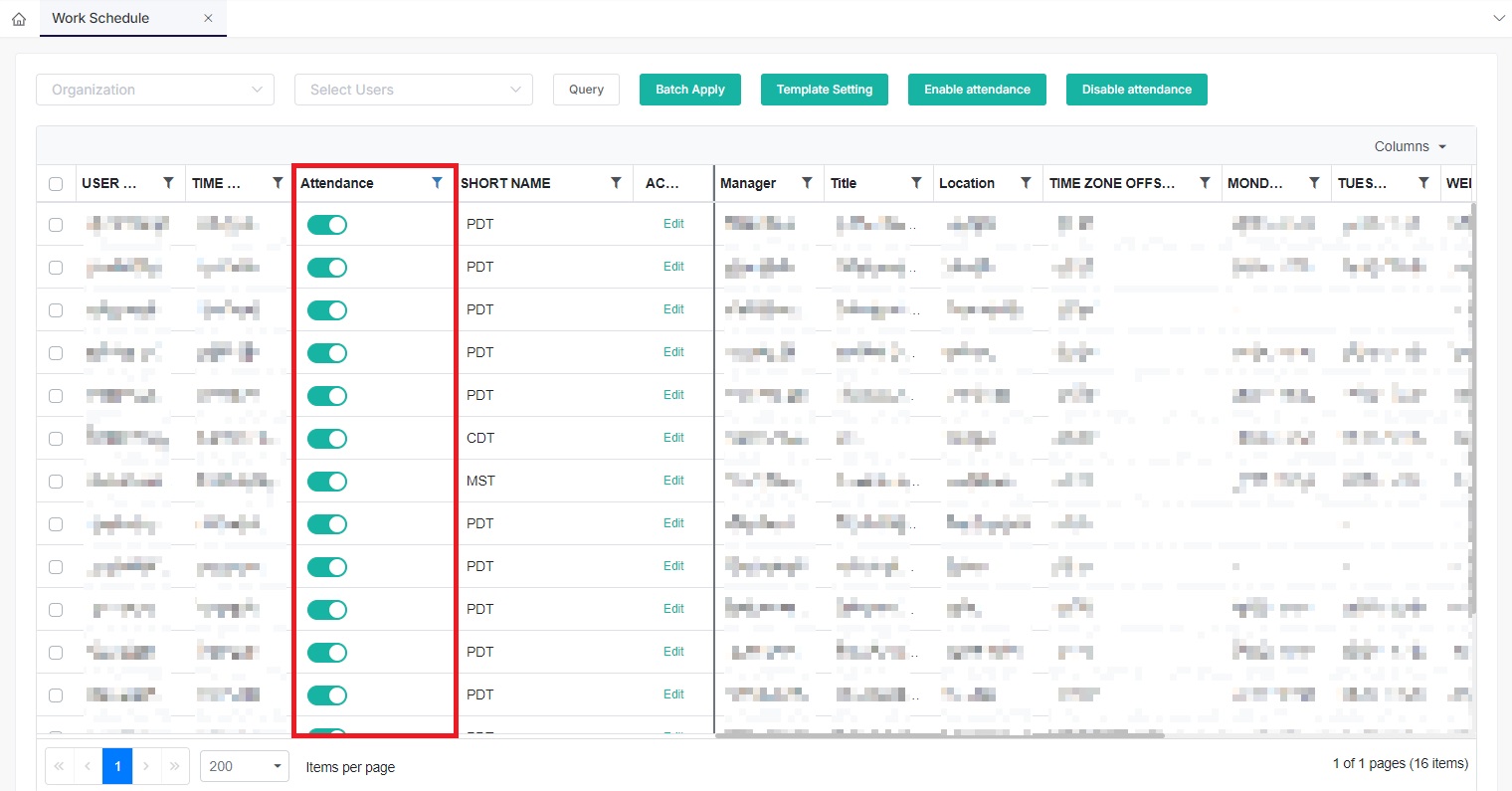This screenshot has width=1512, height=791.
Task: Click the home icon in tab bar
Action: tap(19, 19)
